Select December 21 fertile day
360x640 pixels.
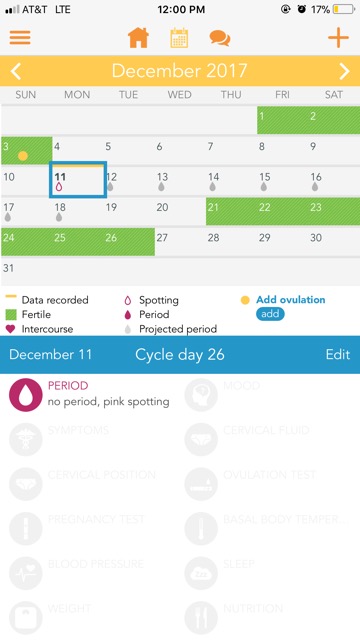pos(231,211)
